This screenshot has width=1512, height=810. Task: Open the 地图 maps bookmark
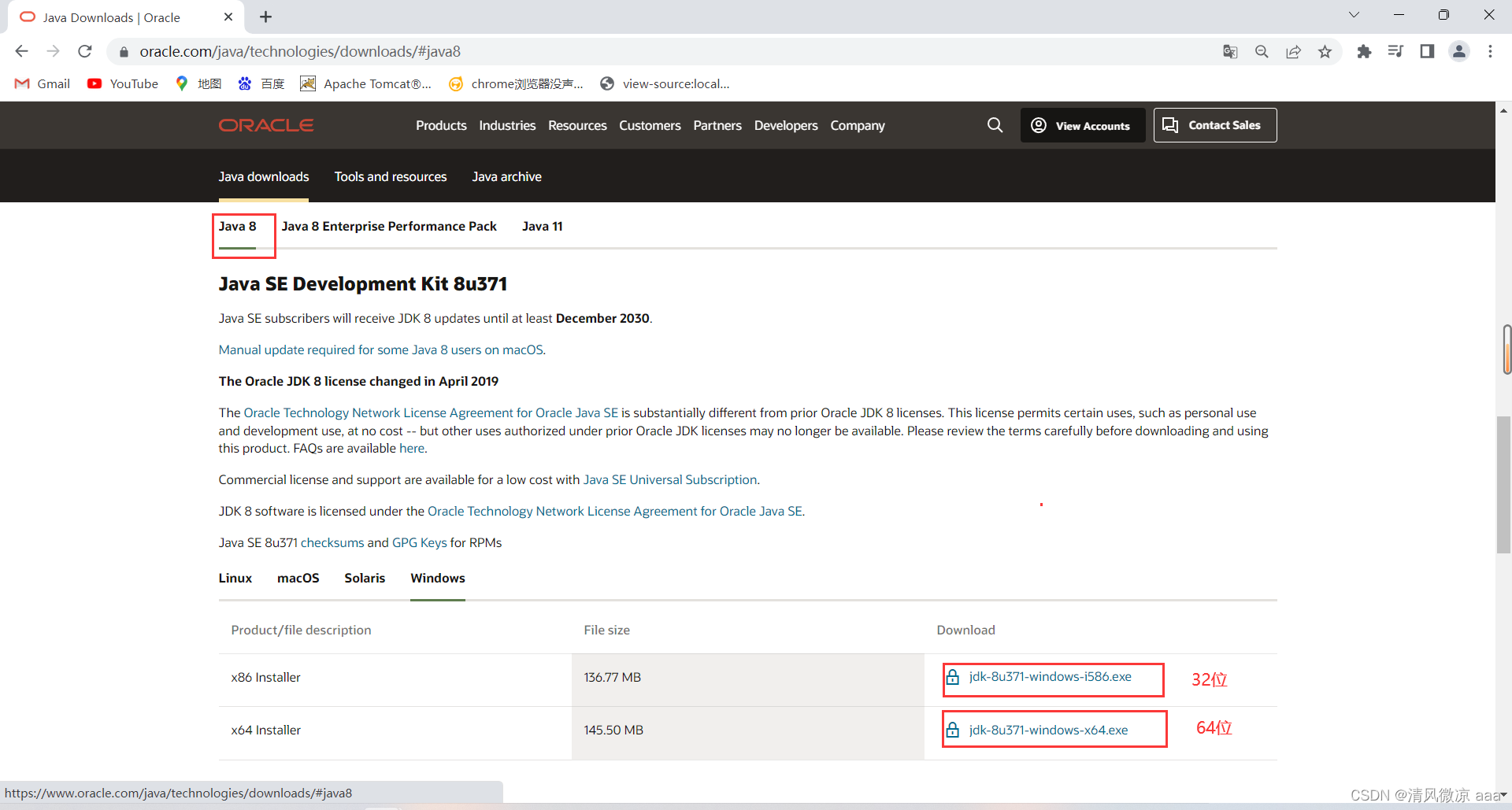point(198,83)
